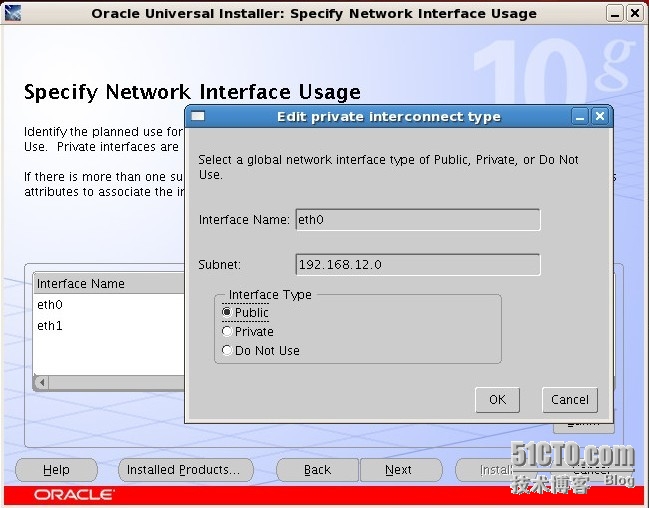Viewport: 649px width, 508px height.
Task: Open Installed Products list
Action: [x=185, y=470]
